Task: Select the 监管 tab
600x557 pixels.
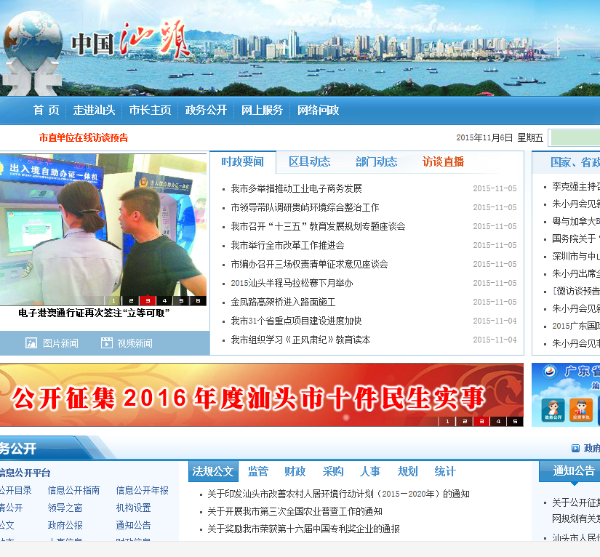Action: tap(258, 471)
